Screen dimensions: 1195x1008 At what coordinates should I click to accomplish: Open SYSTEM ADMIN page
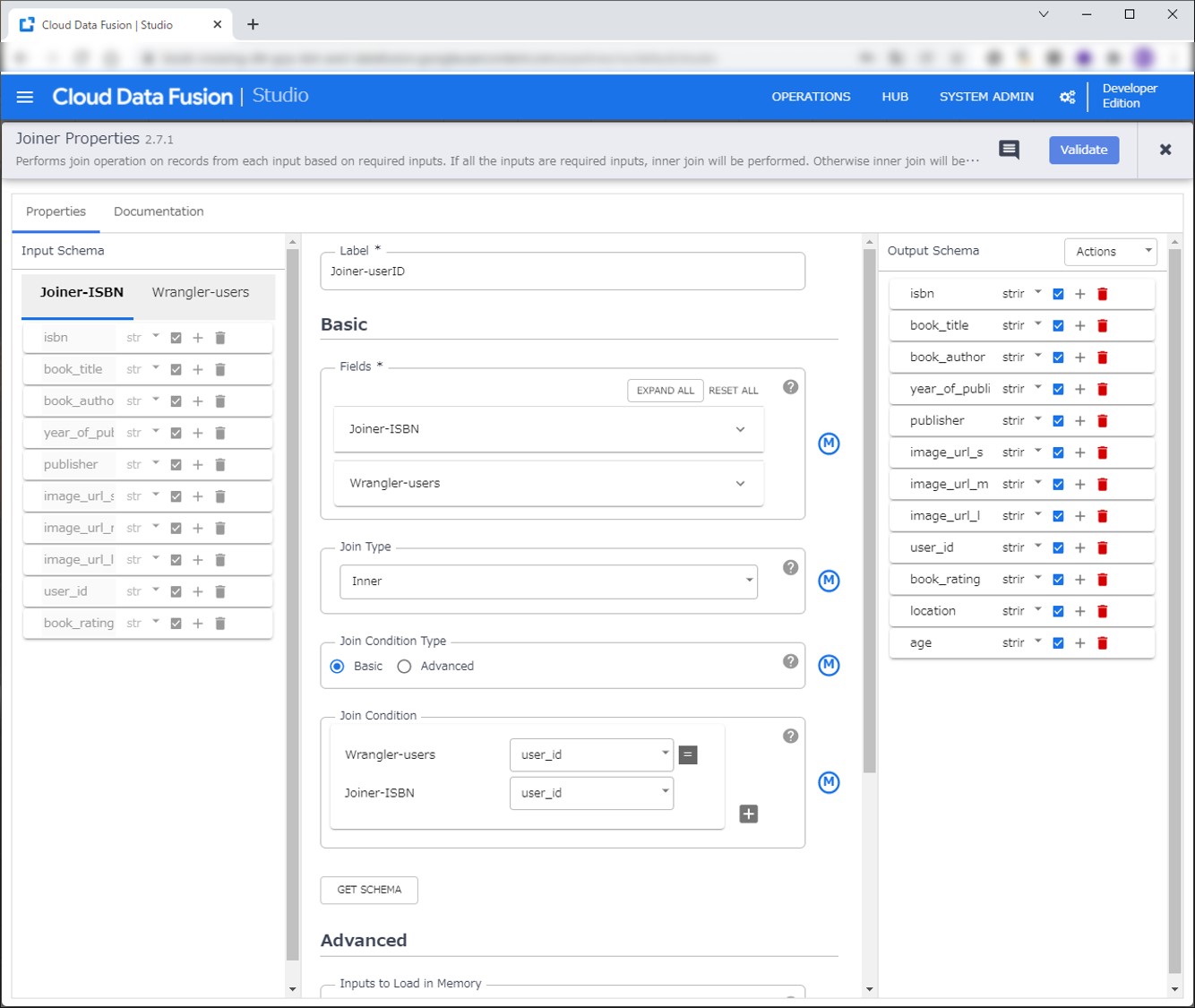click(x=986, y=97)
